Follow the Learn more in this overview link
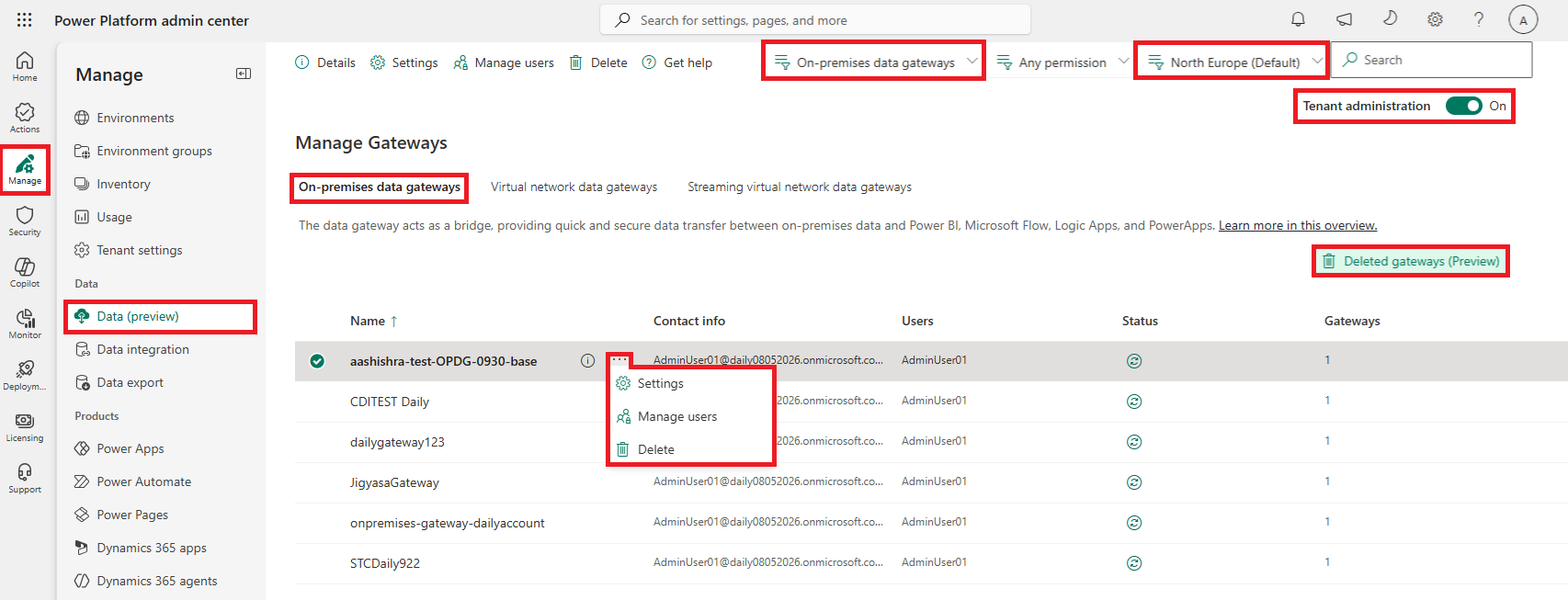 (x=1298, y=225)
